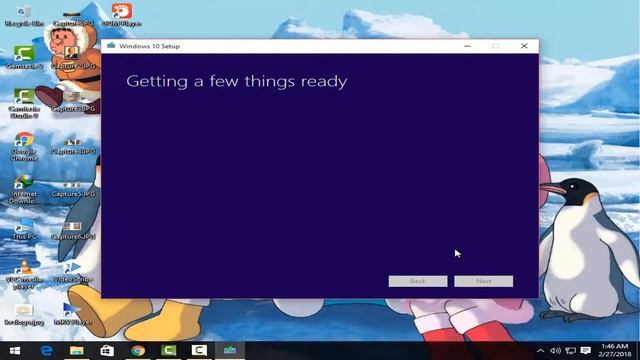Minimize the Windows 10 Setup window
The image size is (640, 360).
pyautogui.click(x=467, y=46)
